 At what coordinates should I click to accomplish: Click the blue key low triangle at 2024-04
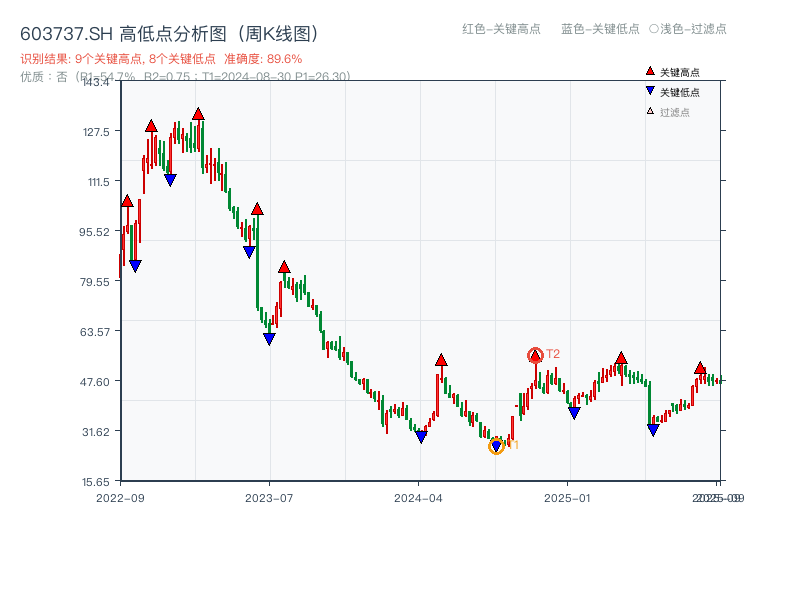[x=421, y=437]
